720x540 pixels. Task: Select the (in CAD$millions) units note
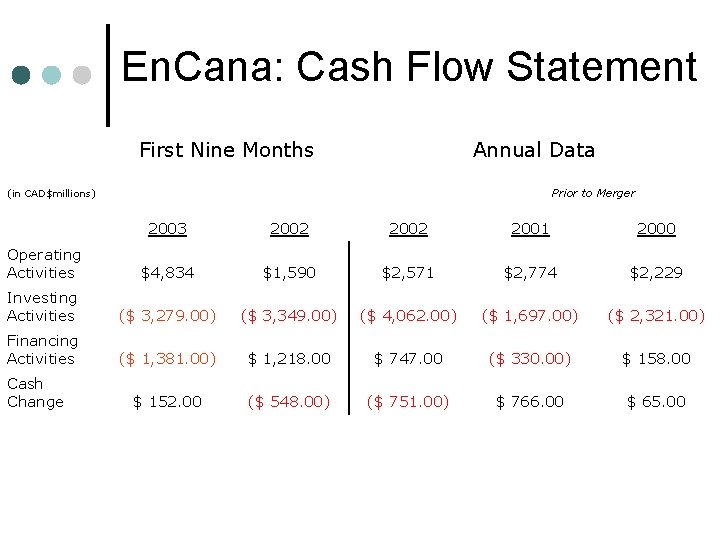tap(51, 193)
